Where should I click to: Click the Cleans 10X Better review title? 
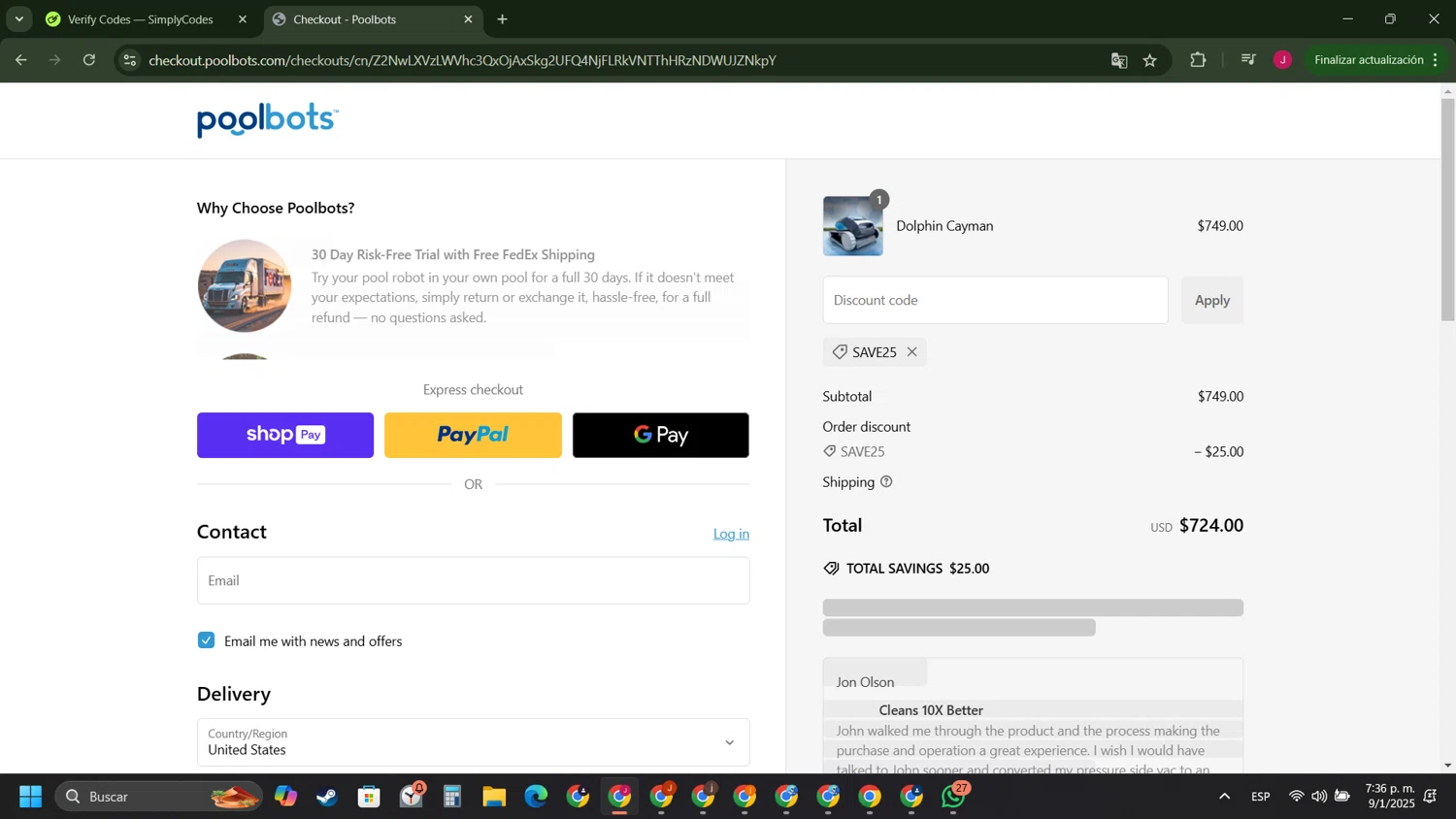(931, 710)
